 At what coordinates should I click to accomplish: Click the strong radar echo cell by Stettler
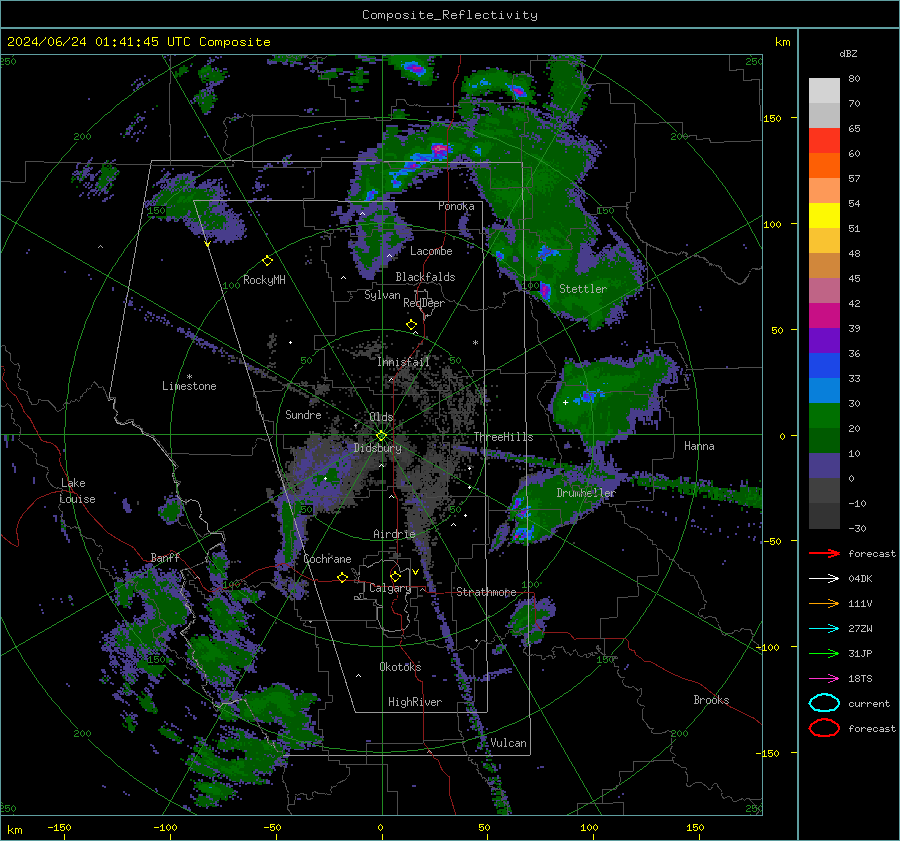(545, 290)
